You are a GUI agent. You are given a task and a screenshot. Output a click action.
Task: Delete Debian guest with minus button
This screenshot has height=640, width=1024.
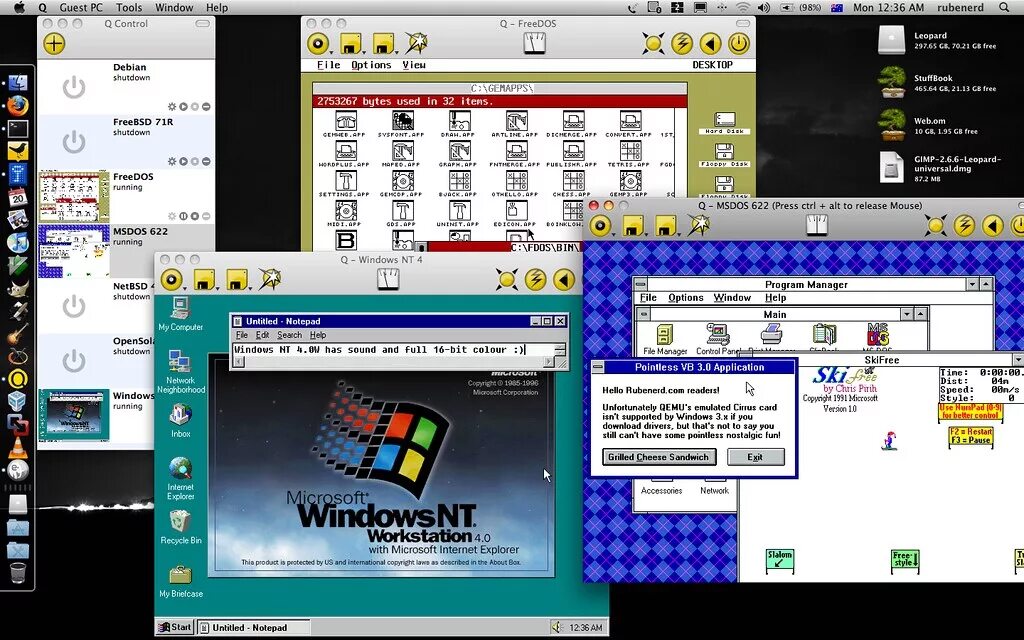(206, 106)
